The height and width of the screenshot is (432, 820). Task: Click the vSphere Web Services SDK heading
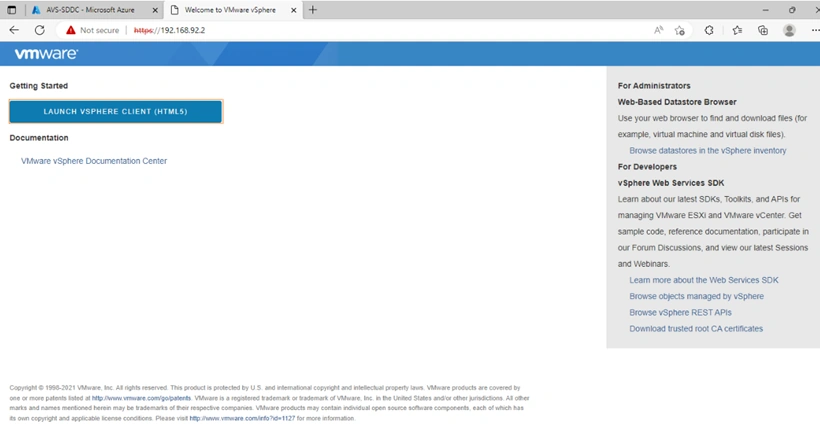(x=671, y=183)
